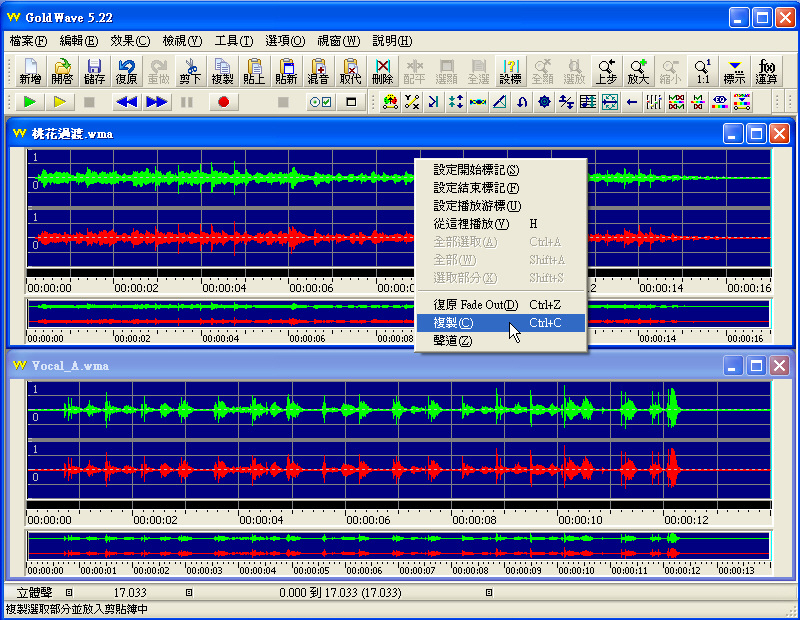Open the 效果 (Effects) menu
The width and height of the screenshot is (800, 620).
click(x=130, y=41)
